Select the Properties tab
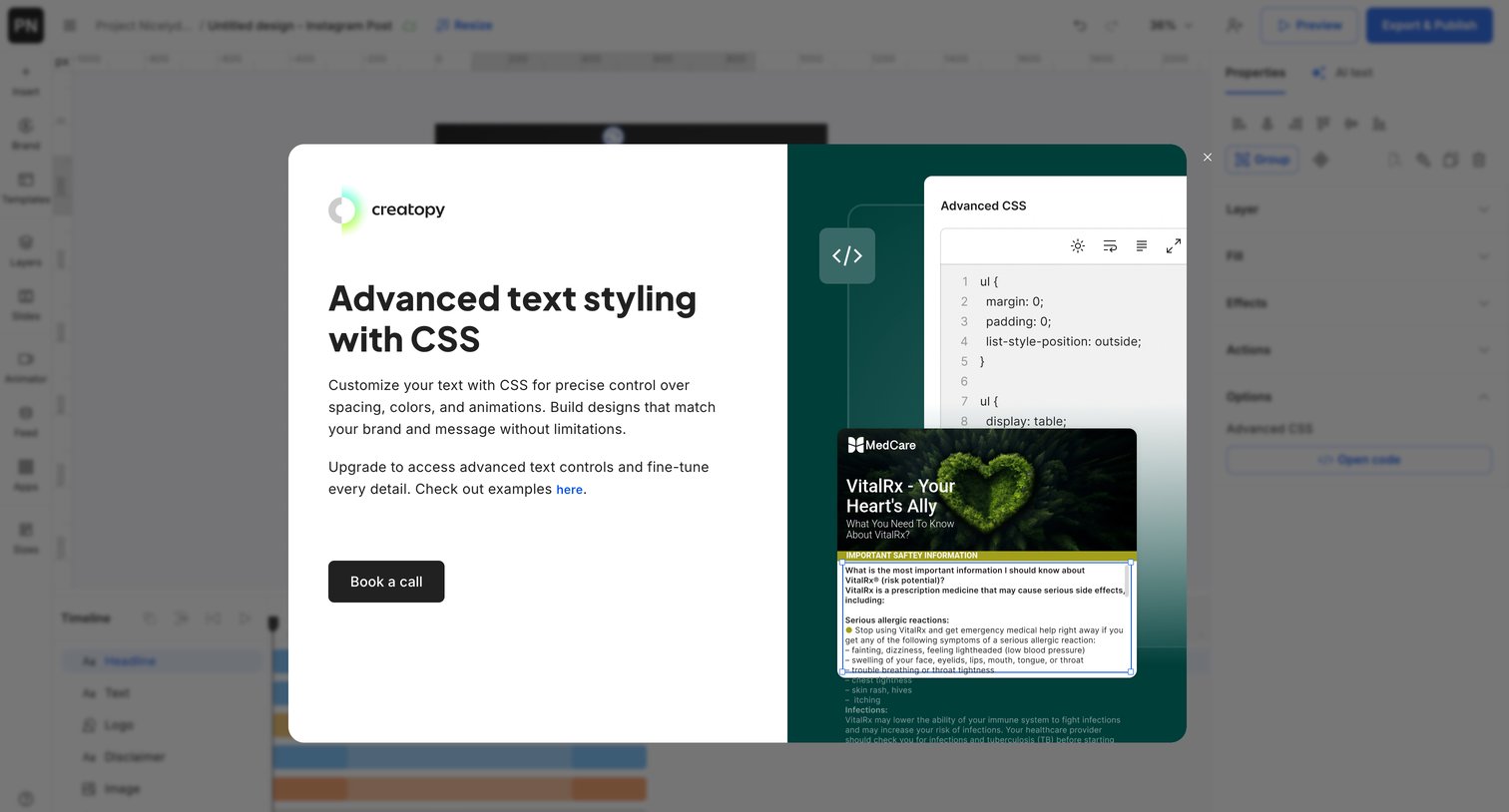Screen dimensions: 1509x812 tap(1256, 73)
